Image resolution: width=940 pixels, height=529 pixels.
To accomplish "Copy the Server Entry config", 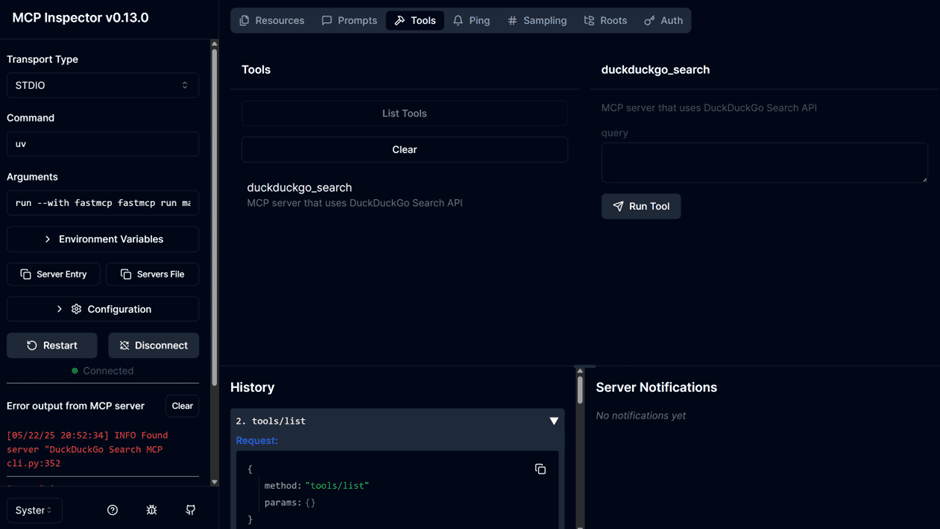I will tap(53, 274).
